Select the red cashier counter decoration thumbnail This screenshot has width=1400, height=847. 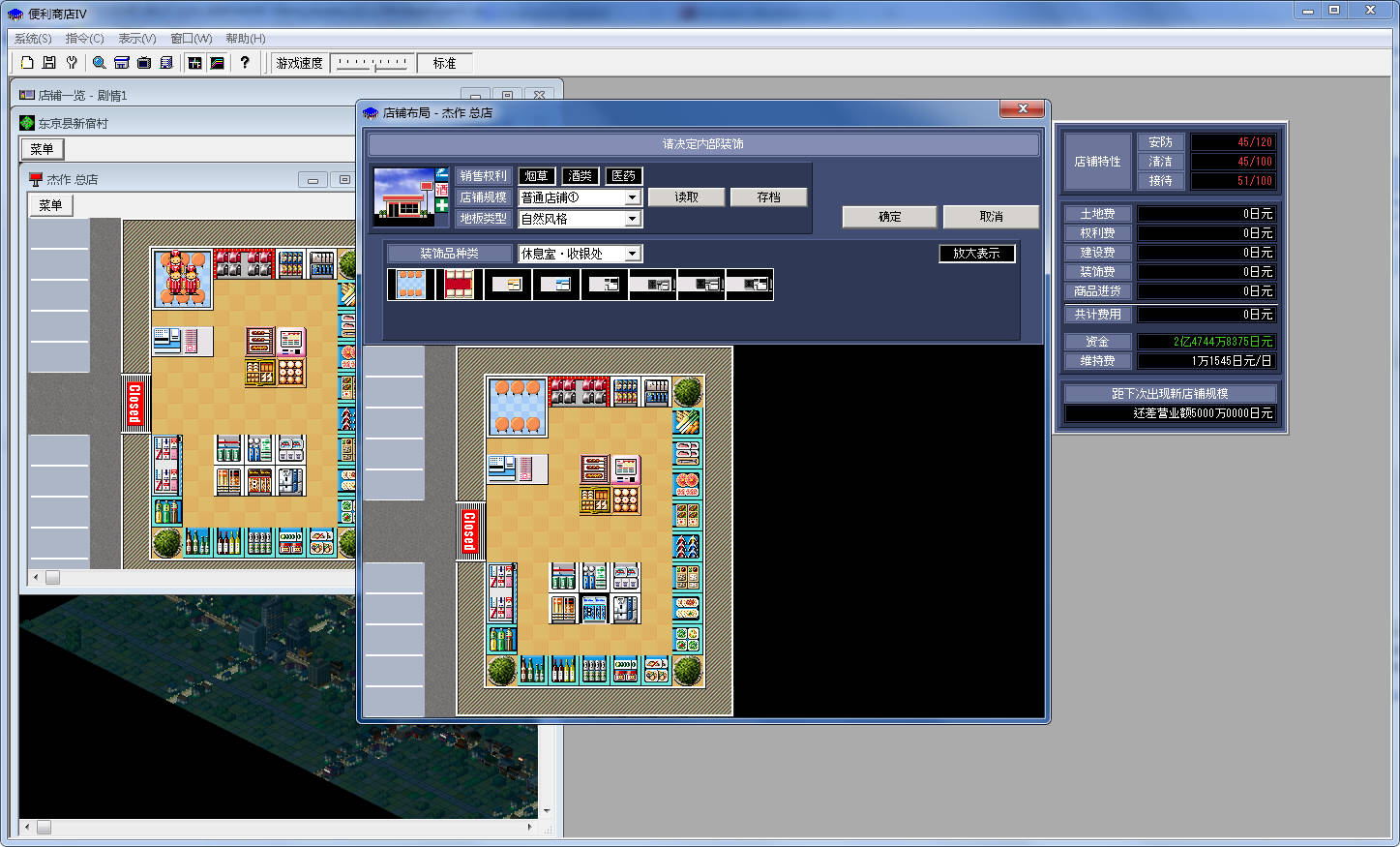pos(459,285)
